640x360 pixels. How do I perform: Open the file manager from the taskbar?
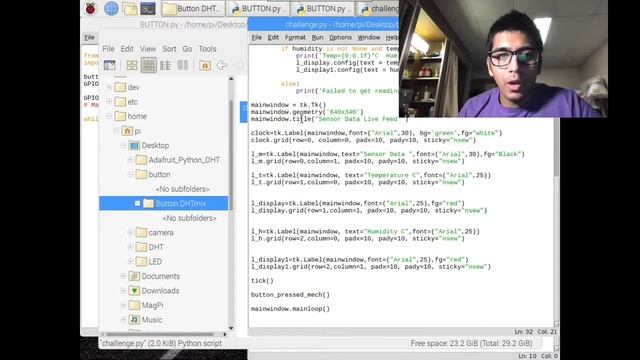click(x=129, y=8)
